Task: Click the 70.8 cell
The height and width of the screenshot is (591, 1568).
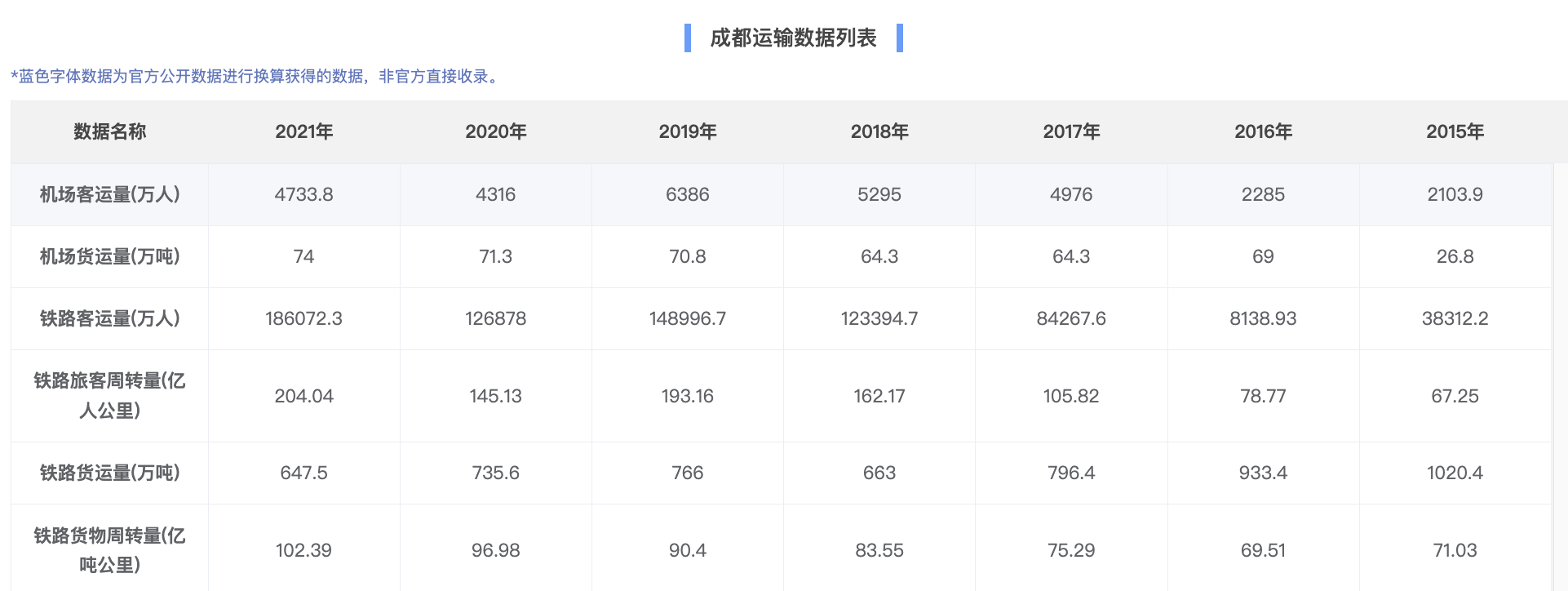Action: (688, 256)
